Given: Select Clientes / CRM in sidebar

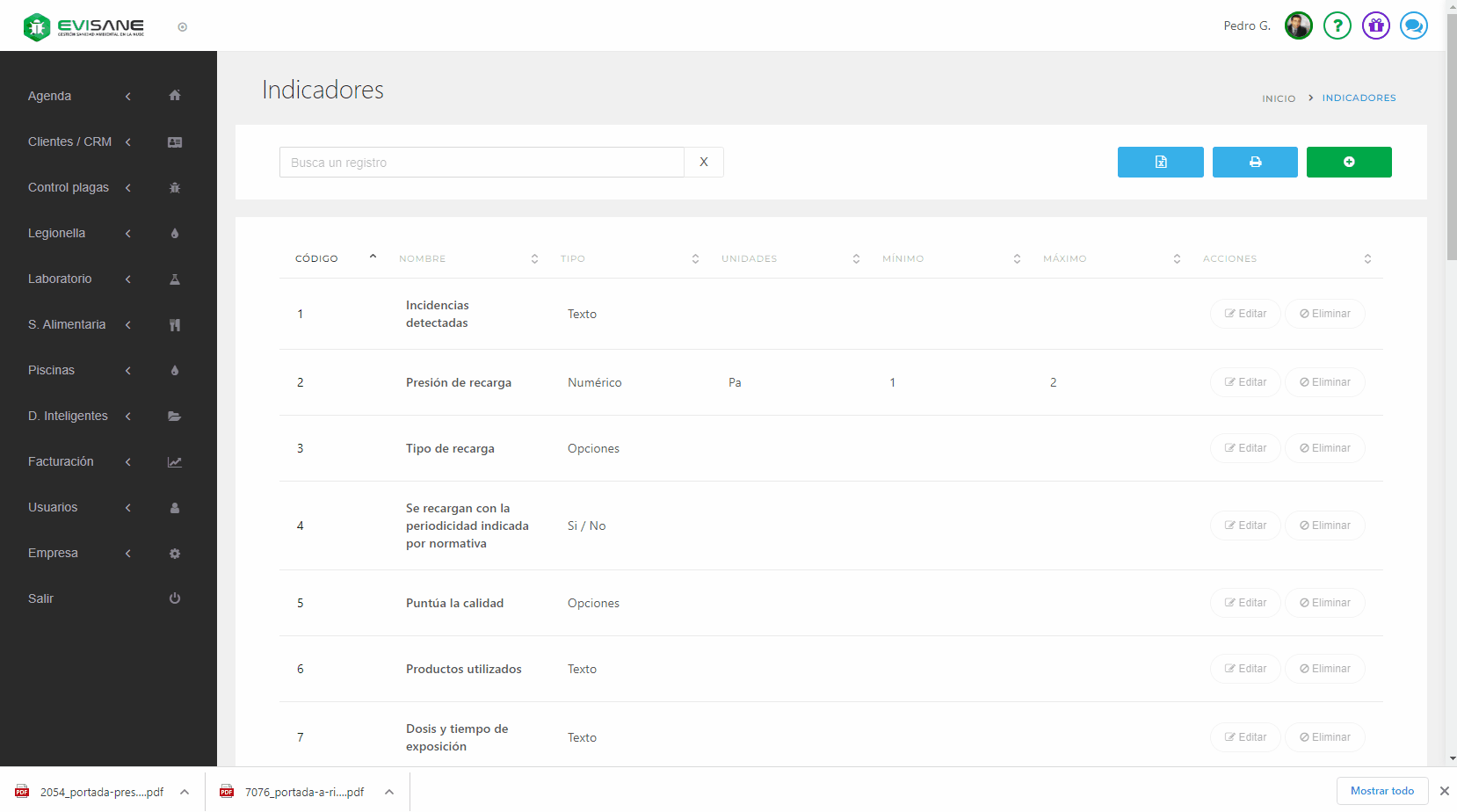Looking at the screenshot, I should pyautogui.click(x=69, y=141).
